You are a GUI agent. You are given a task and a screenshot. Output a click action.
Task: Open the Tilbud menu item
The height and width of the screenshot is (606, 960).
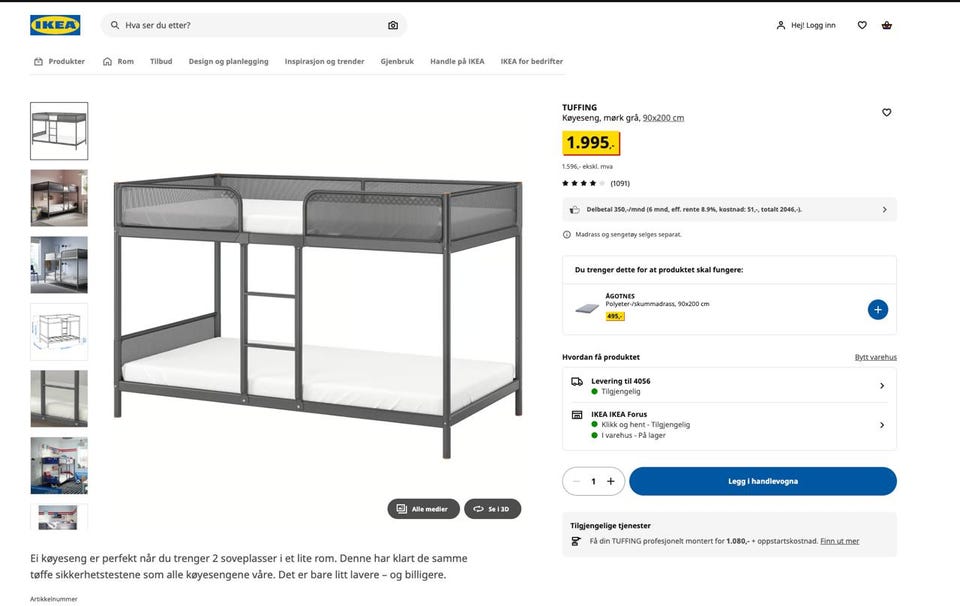[161, 61]
